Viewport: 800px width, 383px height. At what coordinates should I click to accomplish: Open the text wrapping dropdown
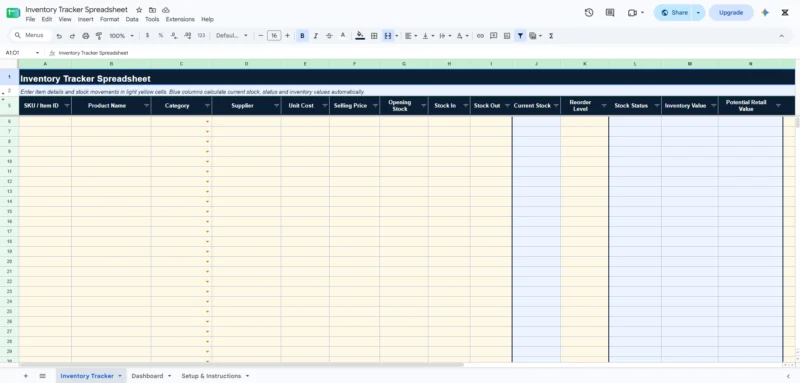pyautogui.click(x=445, y=36)
